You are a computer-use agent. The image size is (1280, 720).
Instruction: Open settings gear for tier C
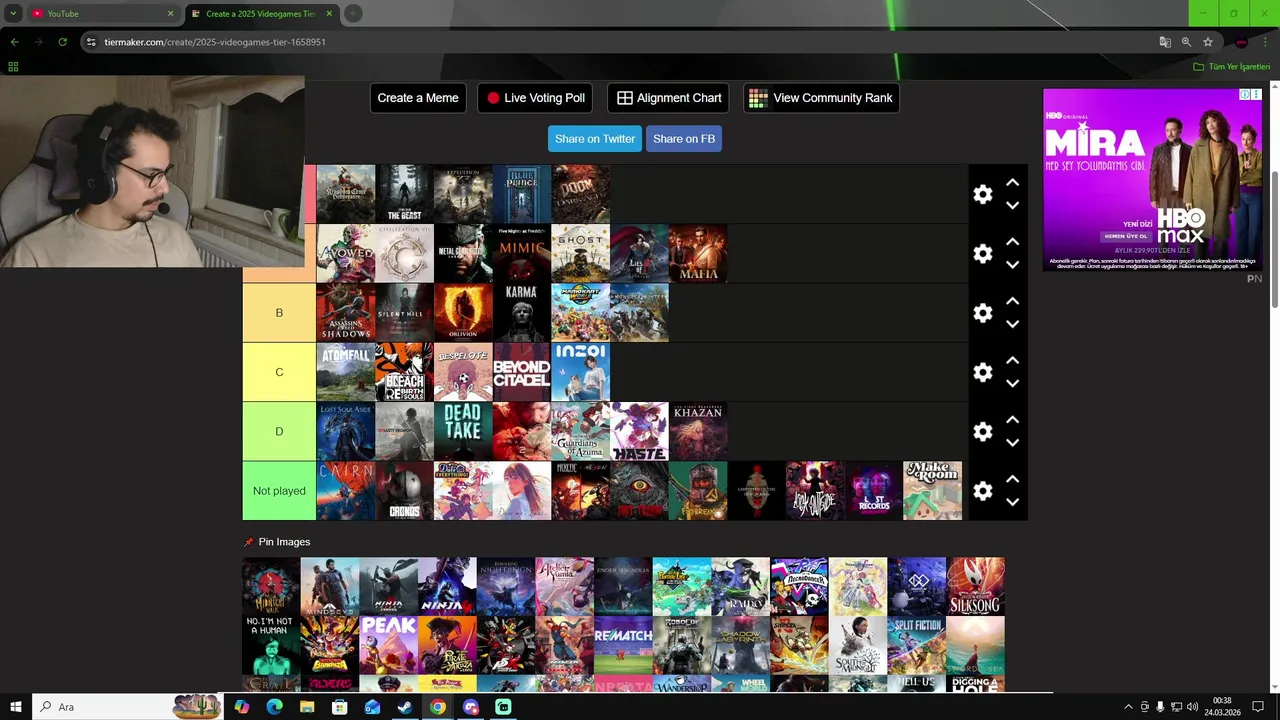click(983, 372)
